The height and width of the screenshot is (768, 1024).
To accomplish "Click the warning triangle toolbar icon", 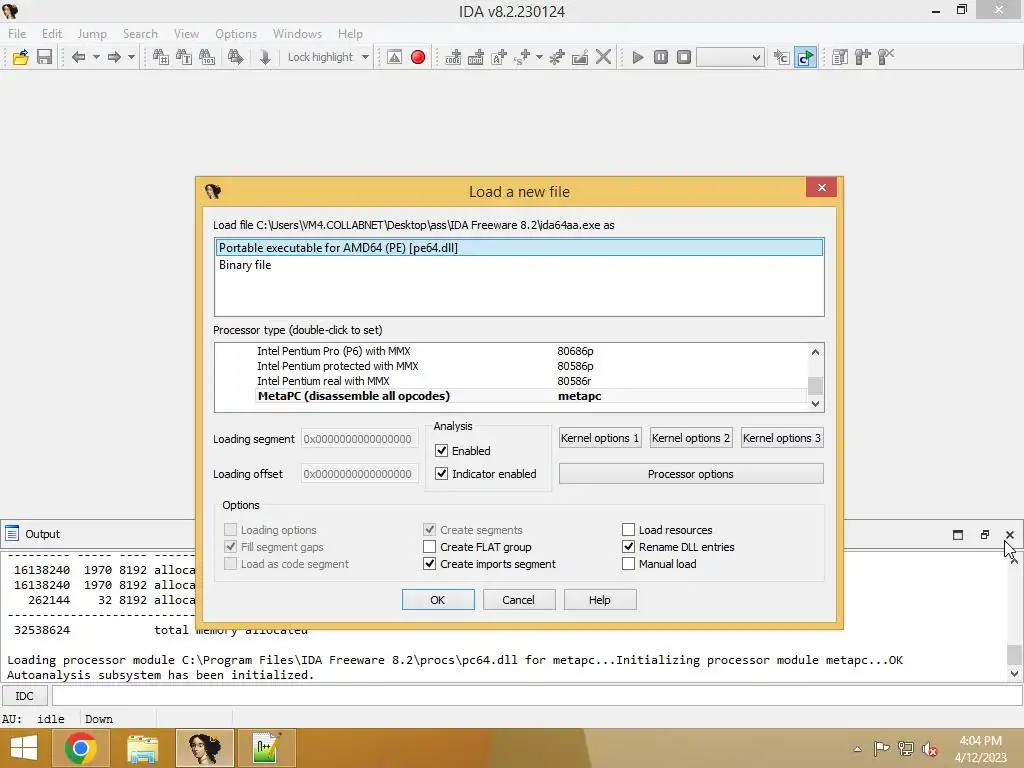I will (x=394, y=57).
